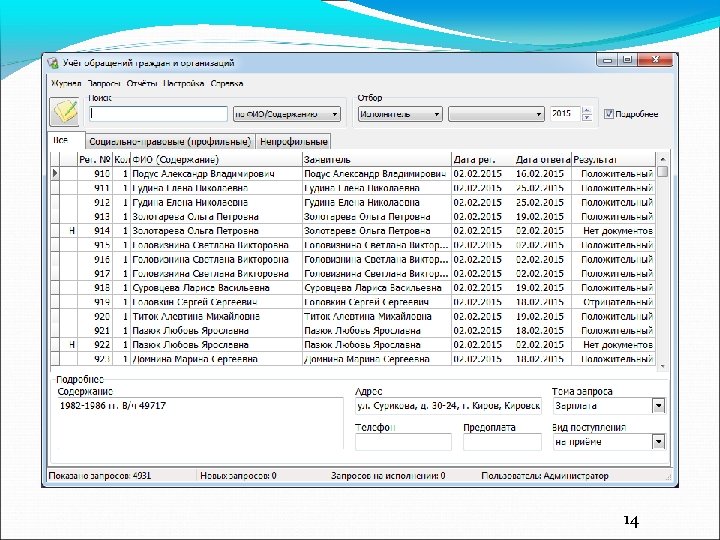Click Отрицательный result in row 919
Screen dimensions: 720x540
[618, 302]
